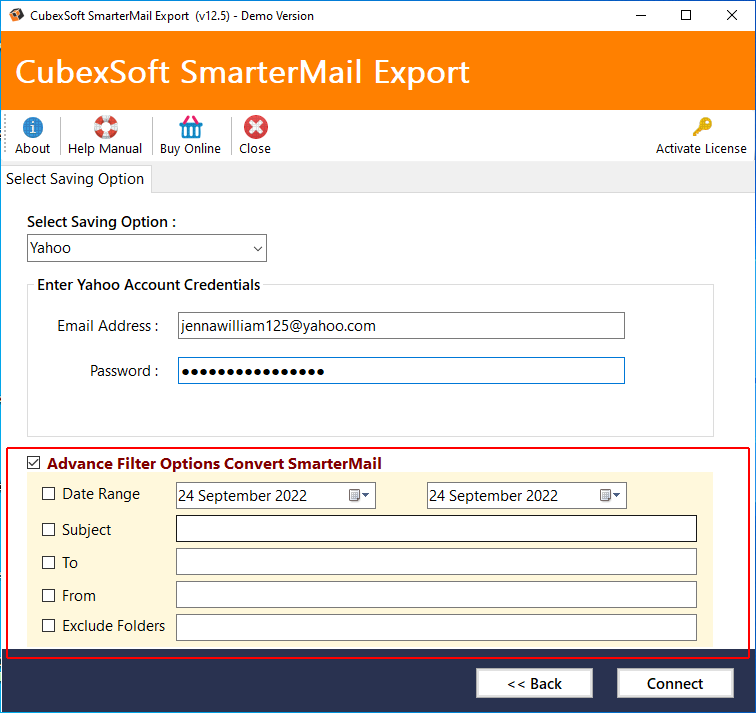Select the Select Saving Option tab

tap(75, 179)
